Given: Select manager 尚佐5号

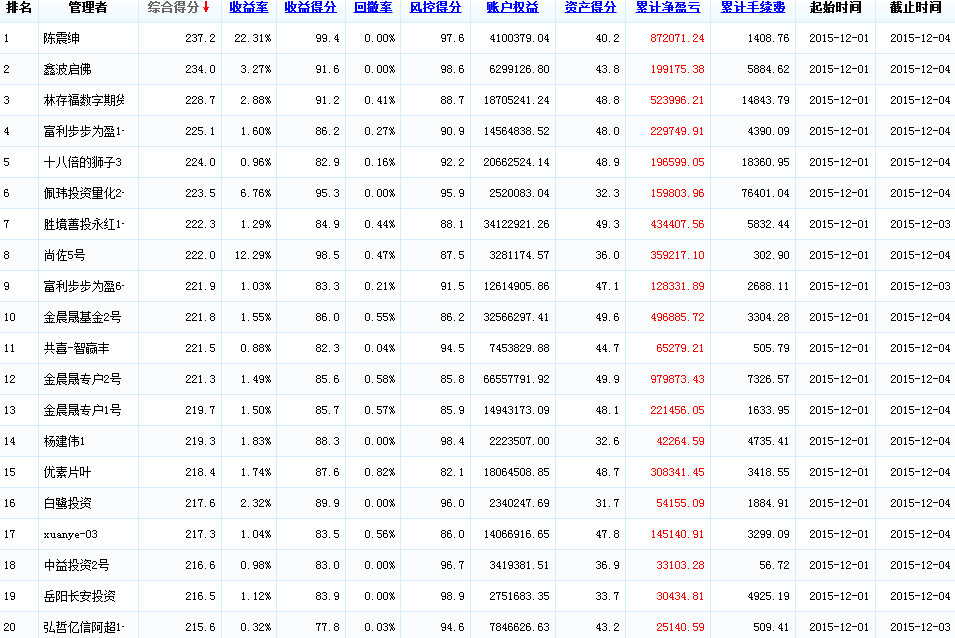Looking at the screenshot, I should pos(64,256).
